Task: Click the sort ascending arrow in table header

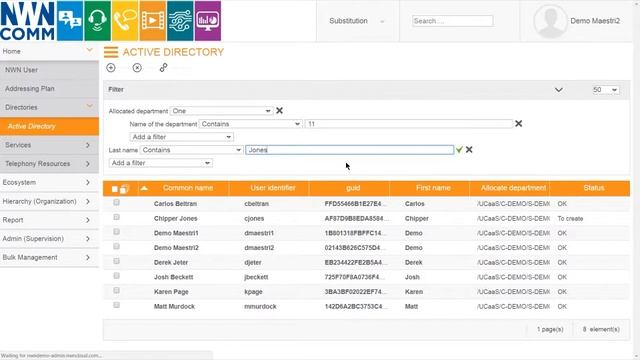Action: click(144, 188)
